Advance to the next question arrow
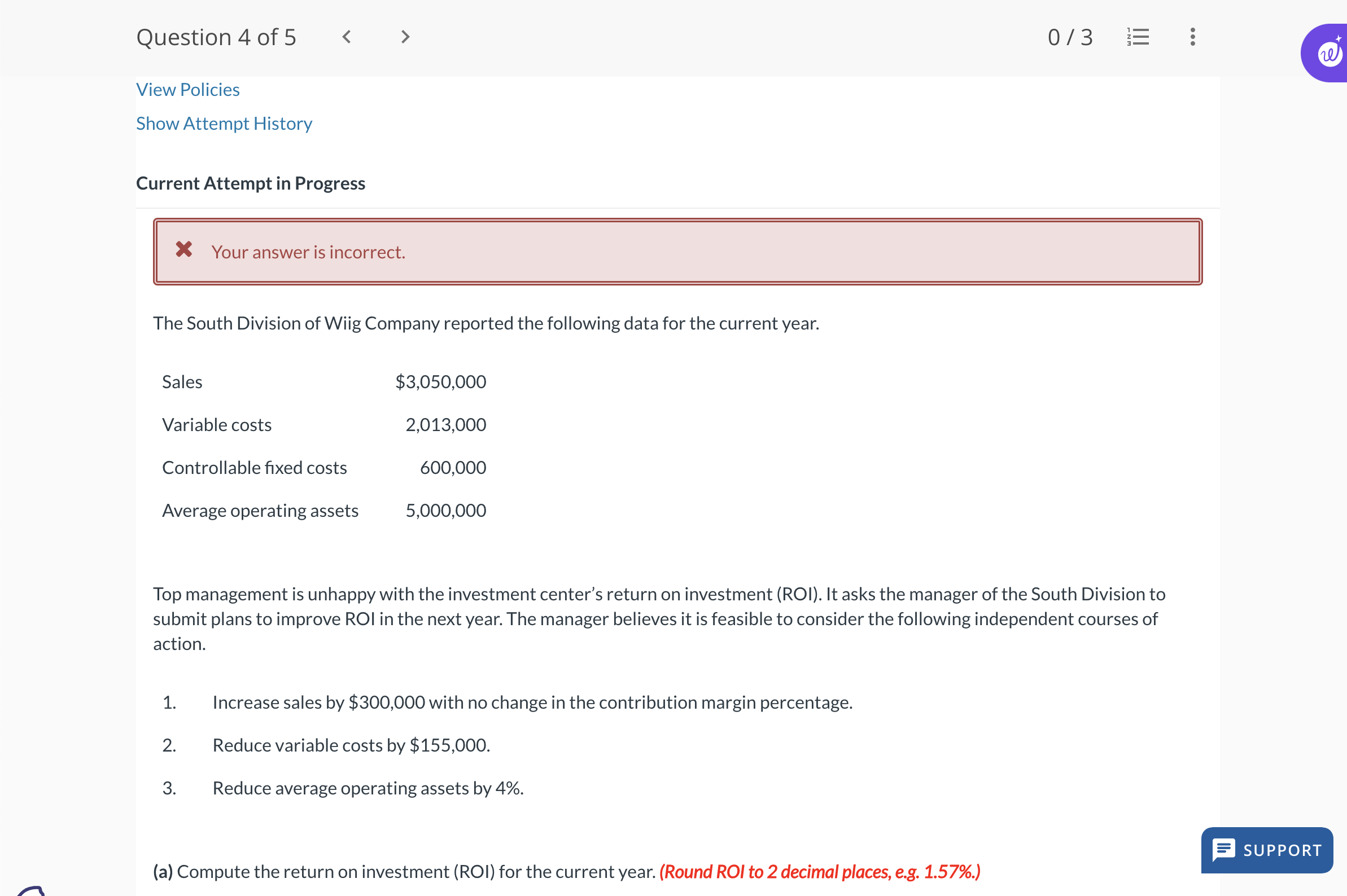1347x896 pixels. 405,37
